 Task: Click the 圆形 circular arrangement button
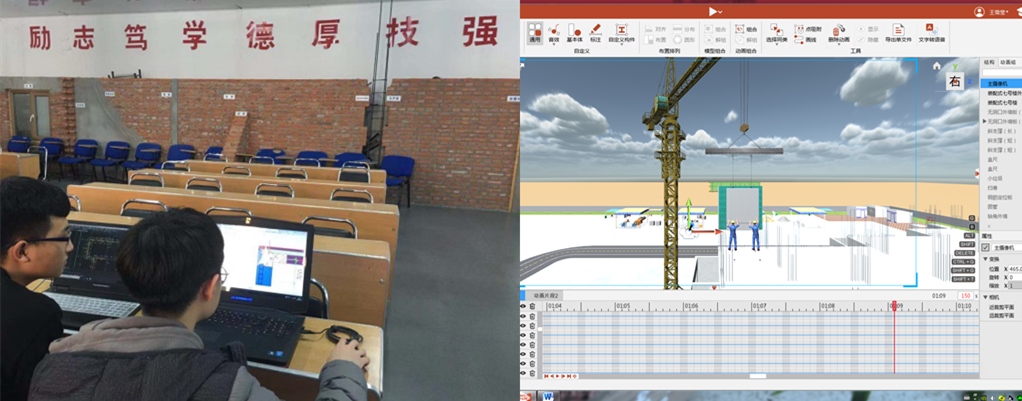[x=684, y=40]
